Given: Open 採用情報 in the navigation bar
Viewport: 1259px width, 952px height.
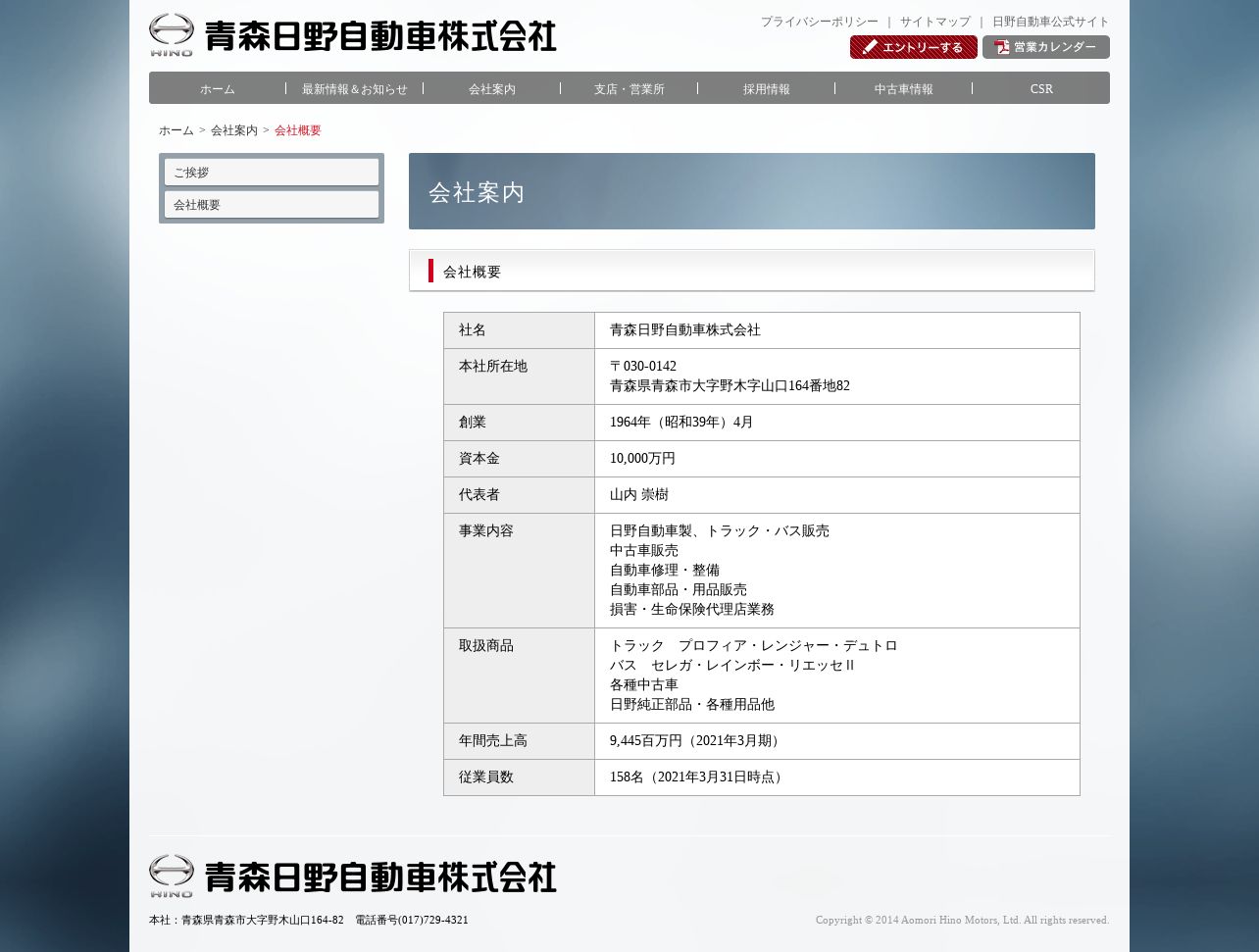Looking at the screenshot, I should 767,88.
